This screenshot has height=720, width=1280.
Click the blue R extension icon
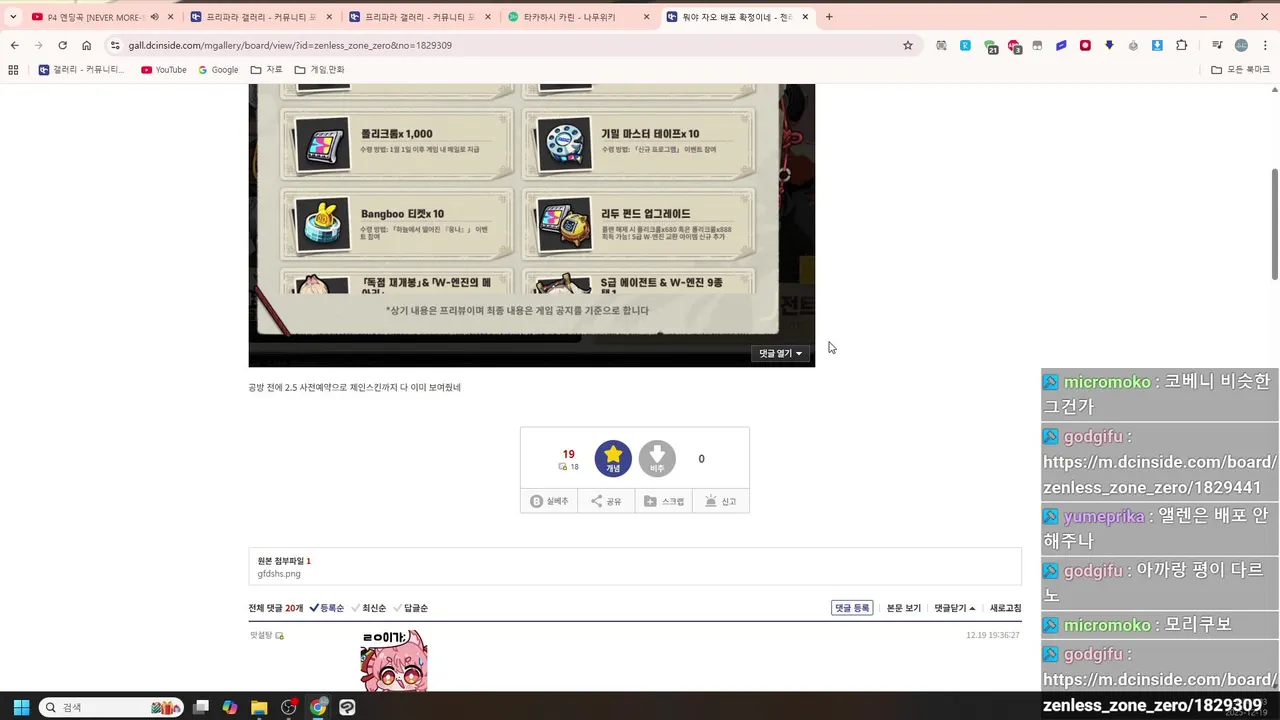(x=965, y=45)
